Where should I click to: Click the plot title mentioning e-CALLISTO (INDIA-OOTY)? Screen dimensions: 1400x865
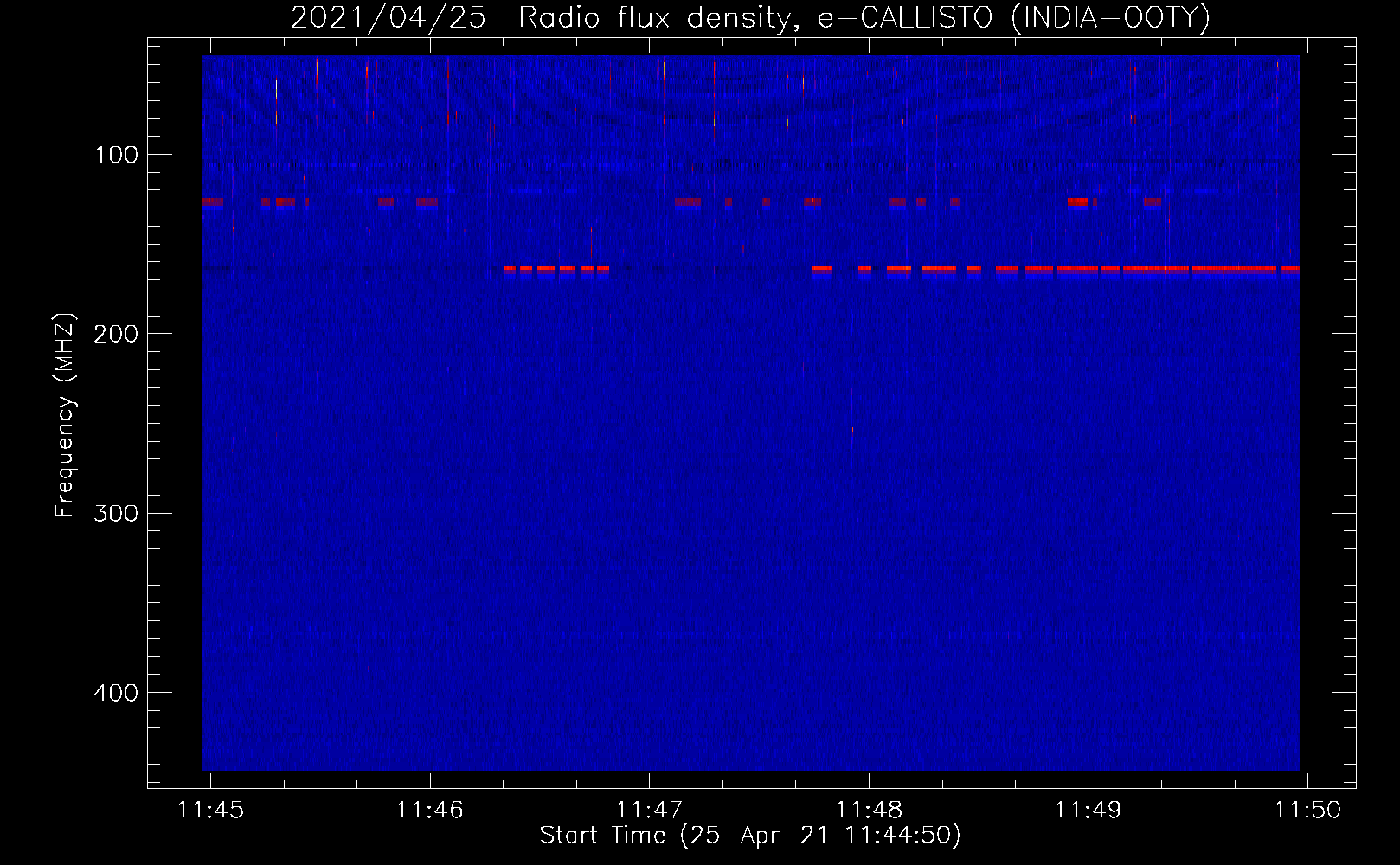click(x=750, y=18)
